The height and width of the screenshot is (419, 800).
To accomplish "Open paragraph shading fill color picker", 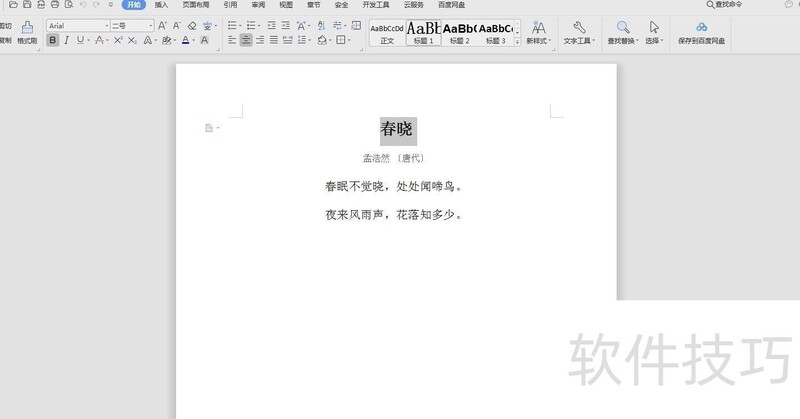I will 322,40.
